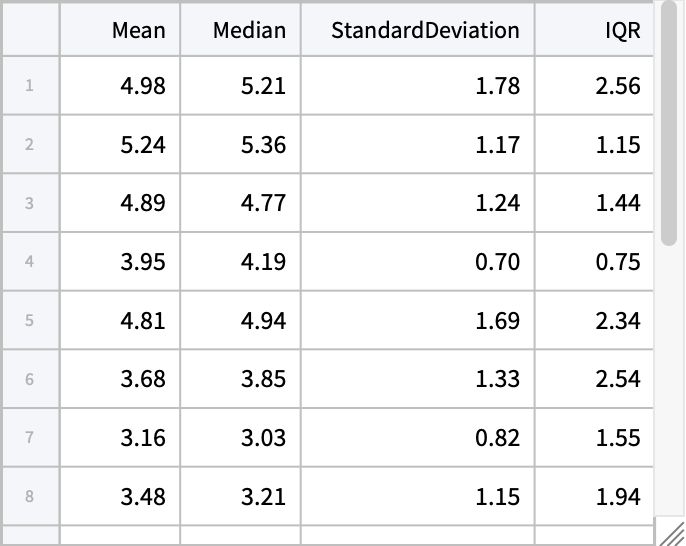The image size is (686, 546).
Task: Click Mean value 4.98 cell
Action: point(120,86)
